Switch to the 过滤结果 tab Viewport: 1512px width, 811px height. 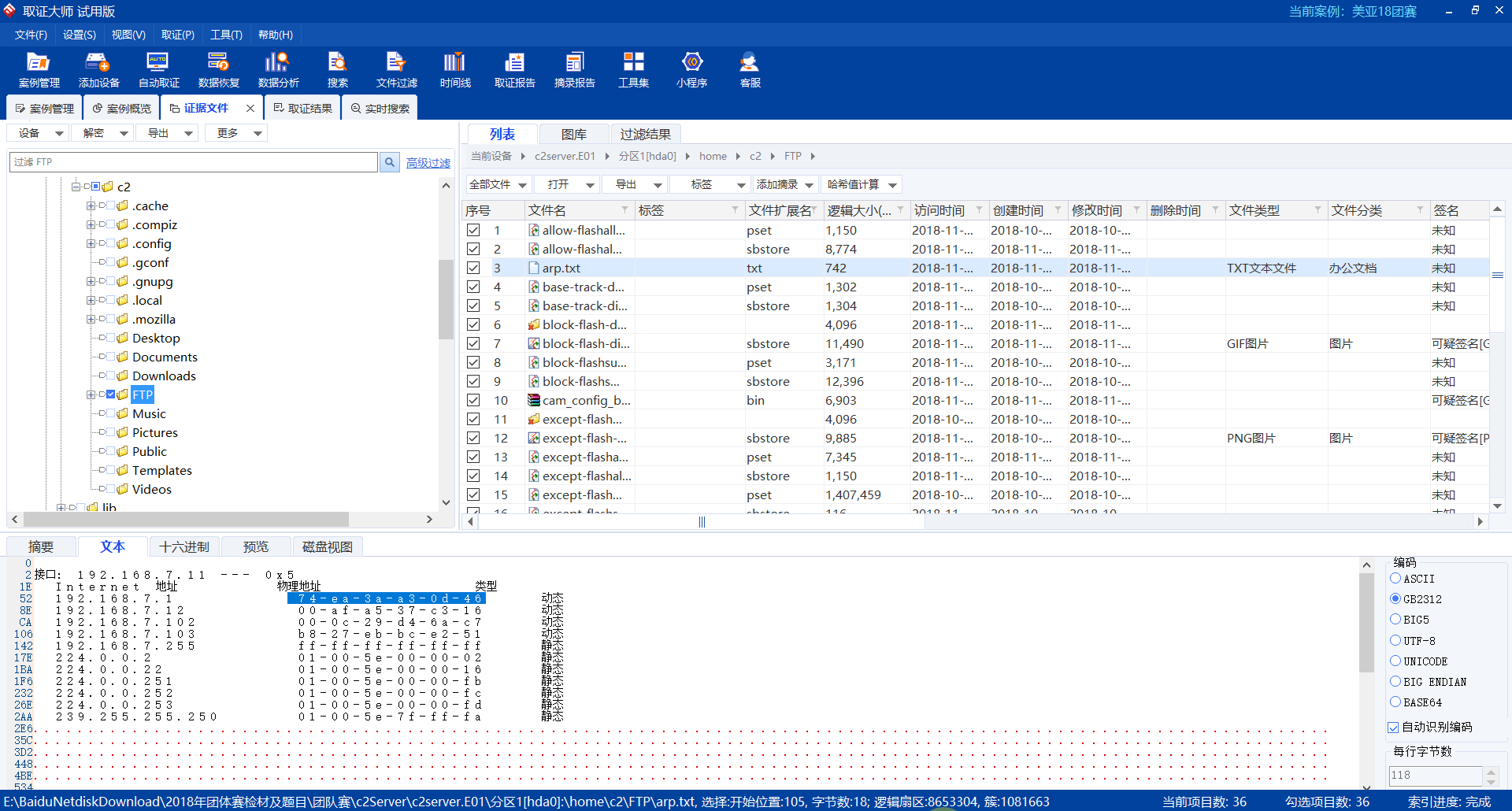point(645,134)
